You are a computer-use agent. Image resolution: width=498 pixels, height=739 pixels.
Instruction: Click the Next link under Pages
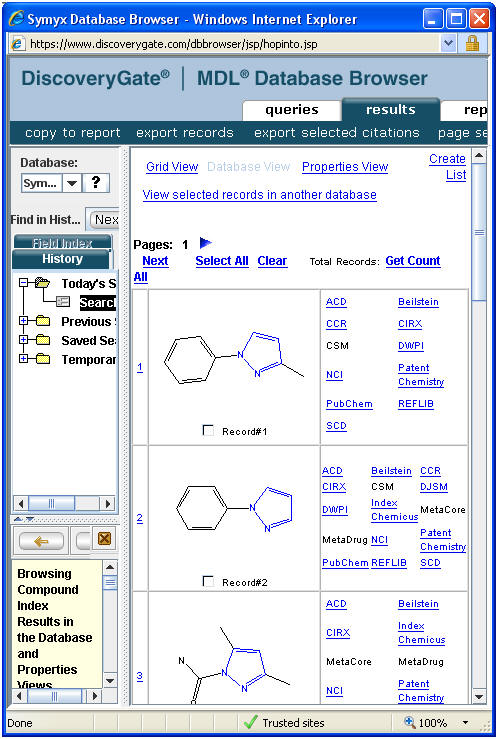tap(155, 261)
